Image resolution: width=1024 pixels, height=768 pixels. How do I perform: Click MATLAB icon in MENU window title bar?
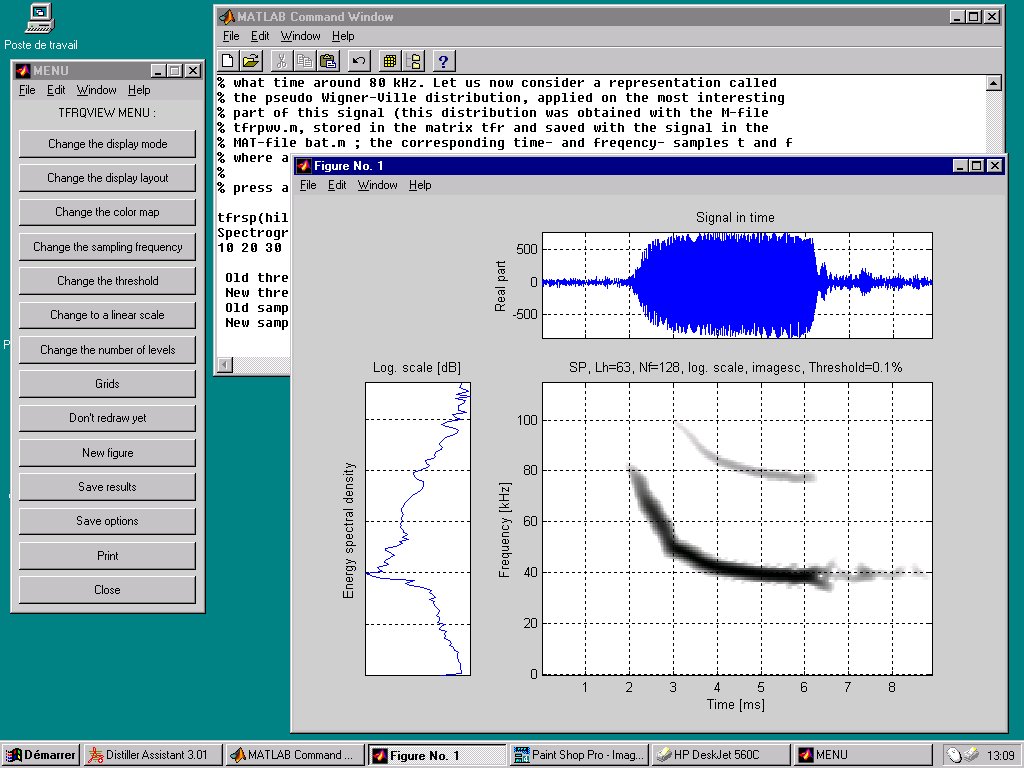pyautogui.click(x=23, y=71)
